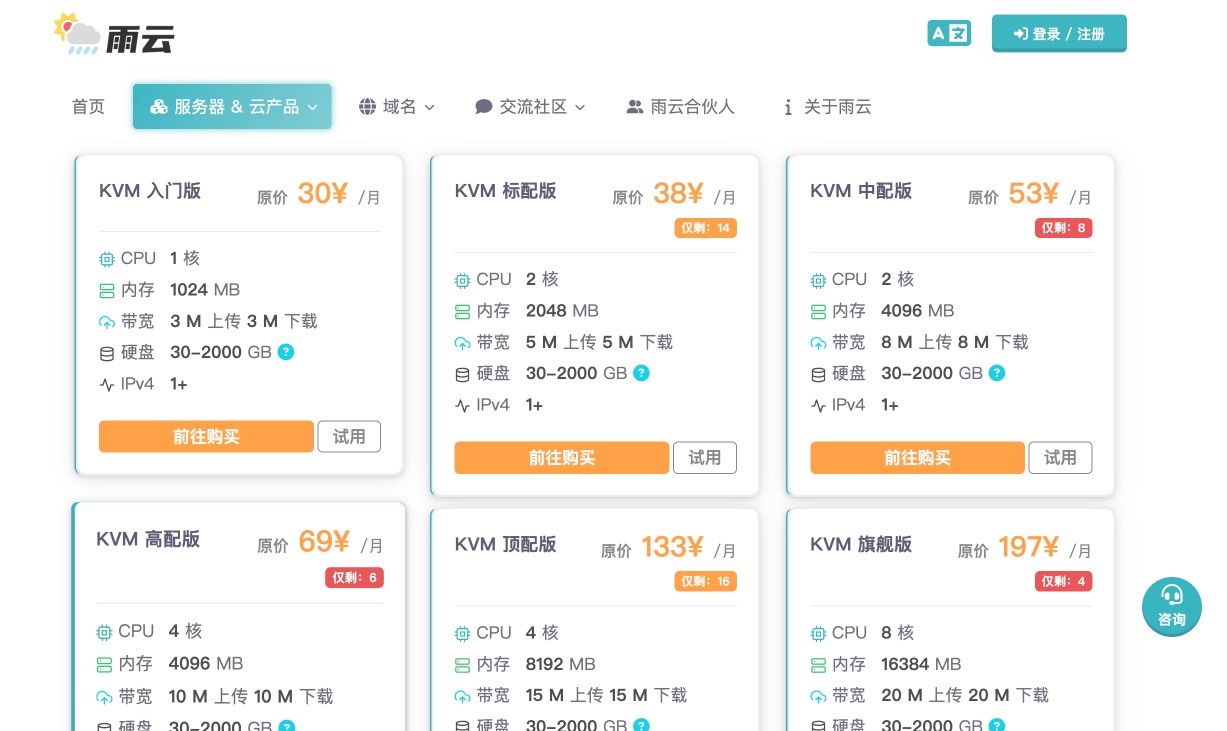Click the 内存 memory icon in KVM 中配版
The image size is (1227, 731).
coord(818,311)
